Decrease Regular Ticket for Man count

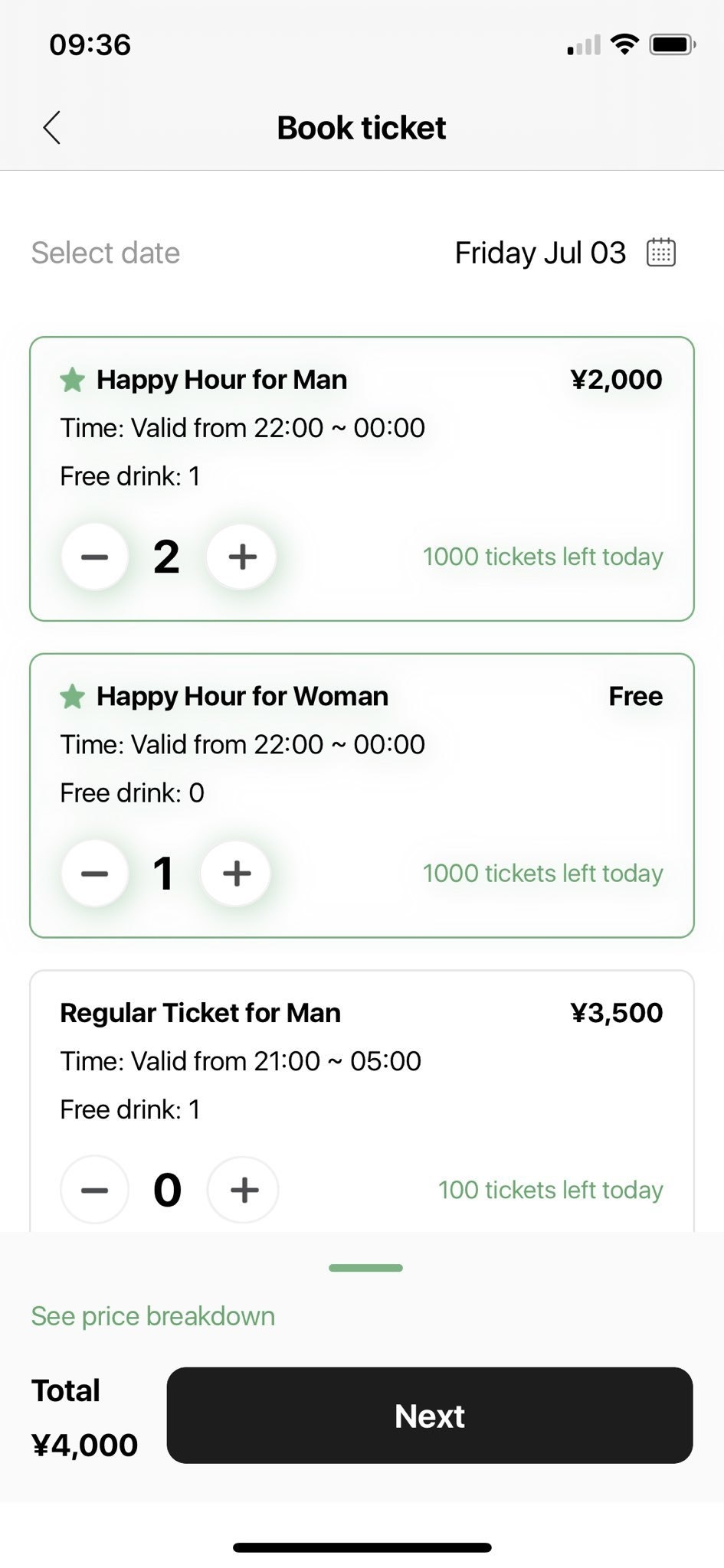pos(94,1190)
